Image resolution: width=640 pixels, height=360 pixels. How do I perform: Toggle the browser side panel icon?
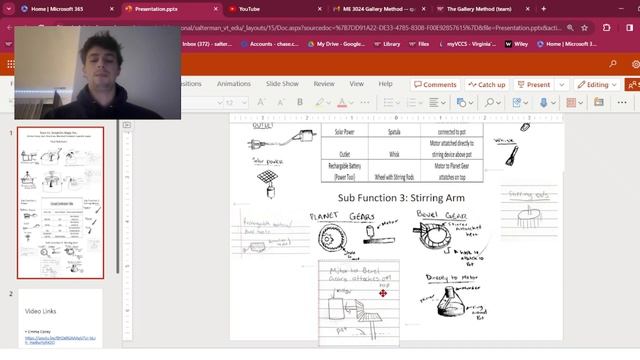(x=629, y=28)
